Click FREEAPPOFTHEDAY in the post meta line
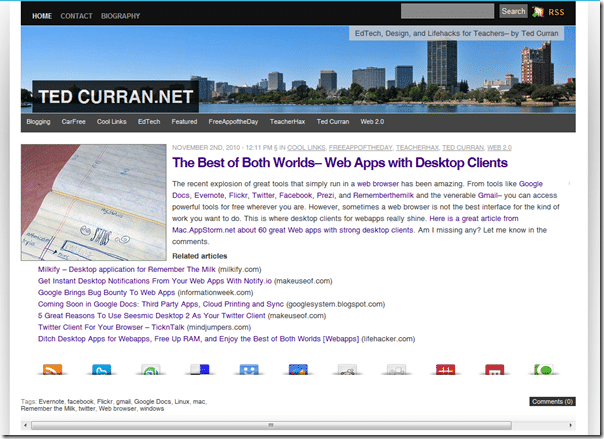The image size is (604, 439). point(361,147)
